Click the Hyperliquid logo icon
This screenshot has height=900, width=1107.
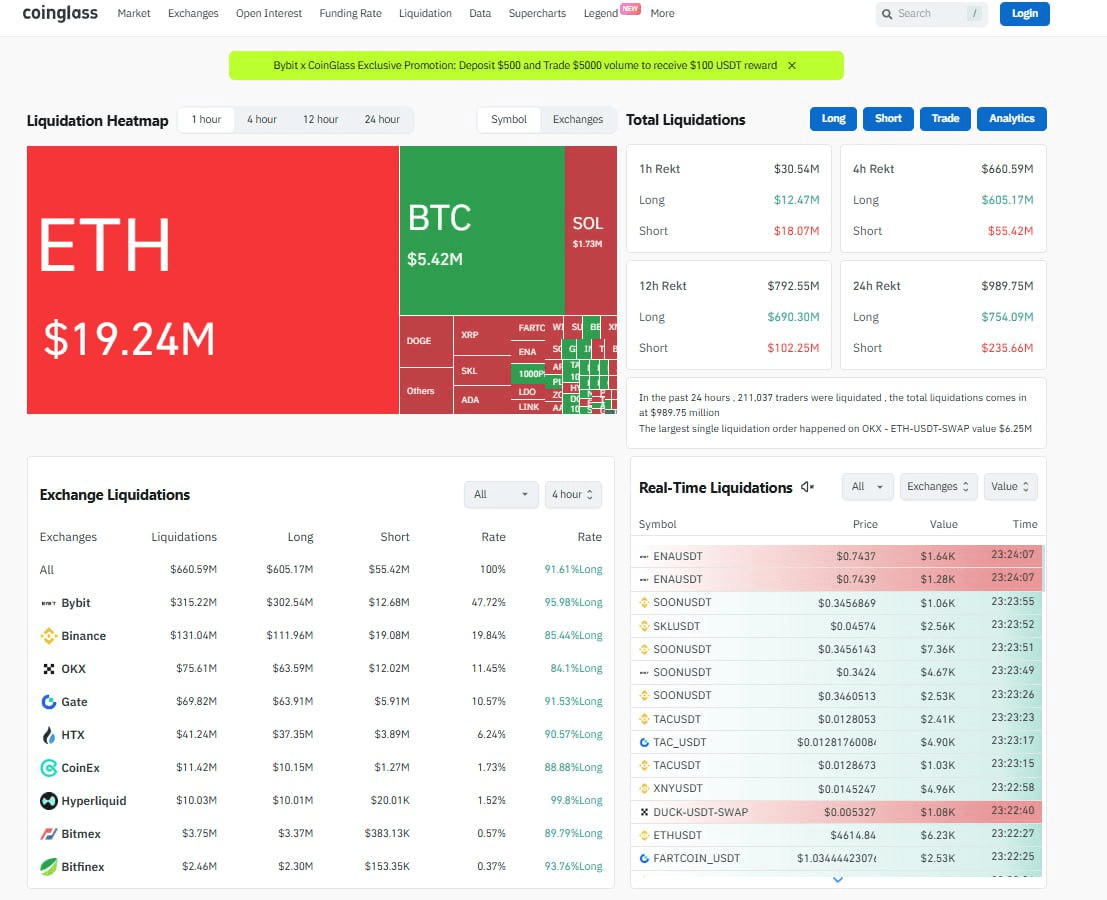tap(49, 800)
